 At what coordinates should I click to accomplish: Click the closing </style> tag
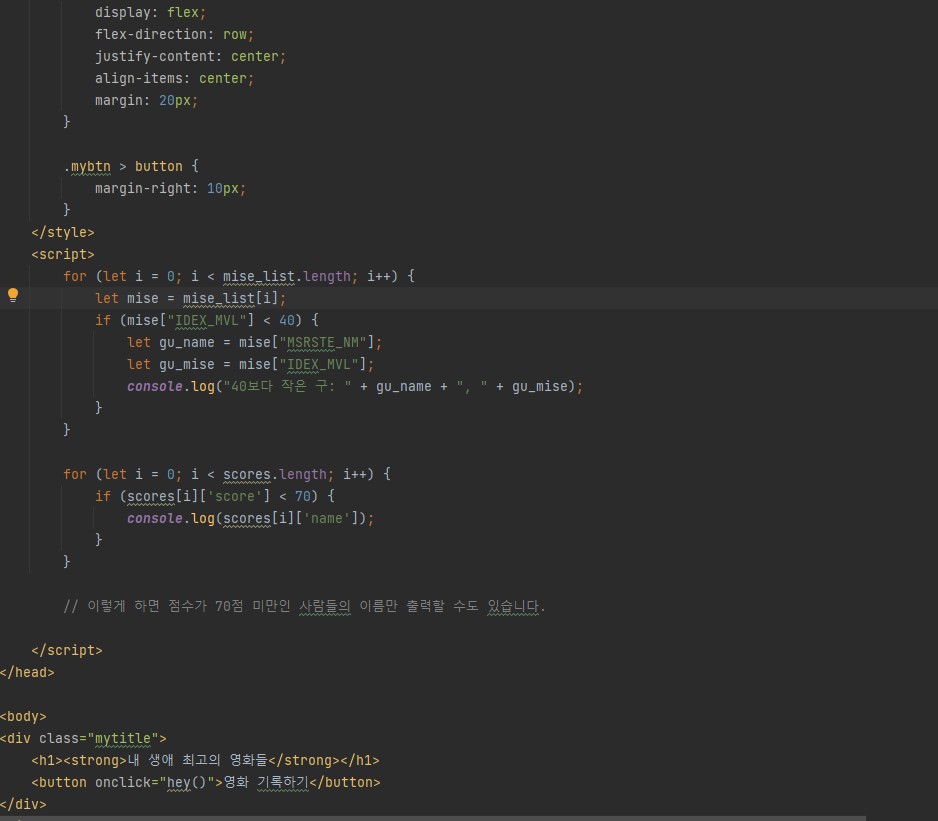click(x=63, y=232)
